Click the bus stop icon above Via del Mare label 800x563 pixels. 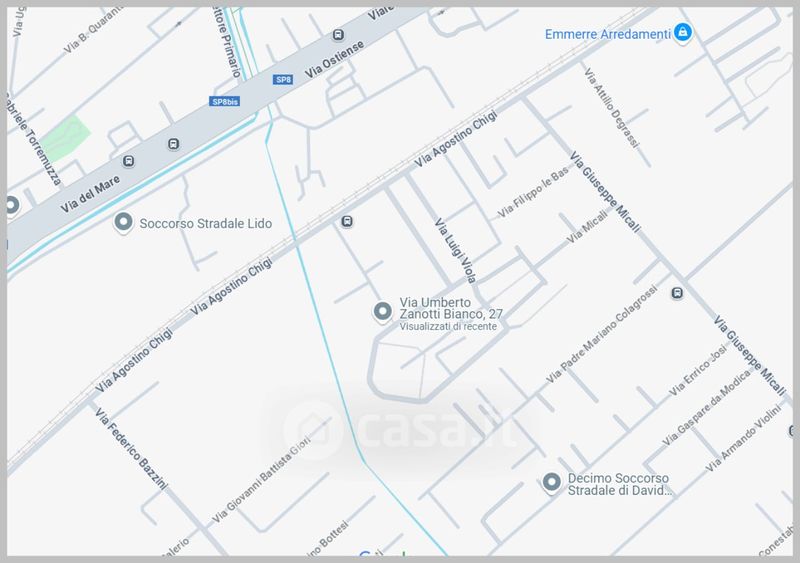click(x=129, y=161)
